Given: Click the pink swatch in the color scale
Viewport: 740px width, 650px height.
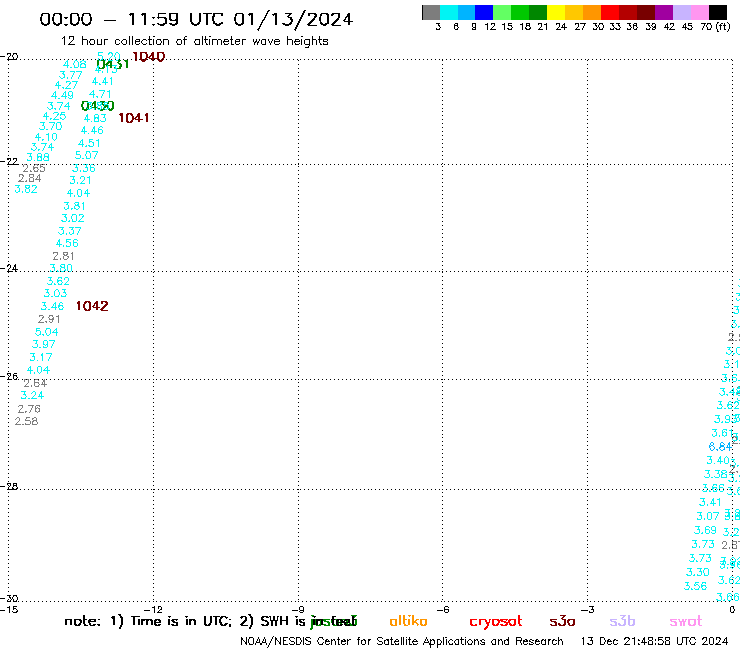Looking at the screenshot, I should pyautogui.click(x=699, y=12).
